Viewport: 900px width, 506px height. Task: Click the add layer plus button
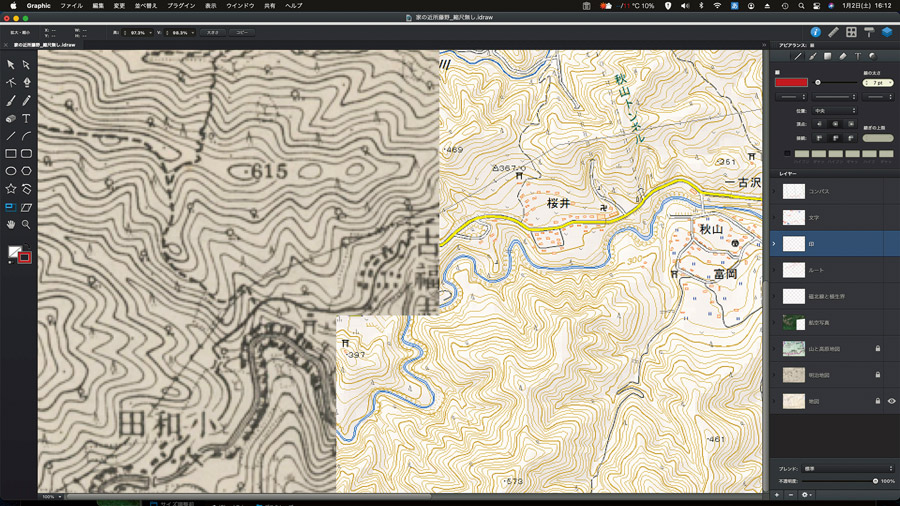(x=777, y=495)
